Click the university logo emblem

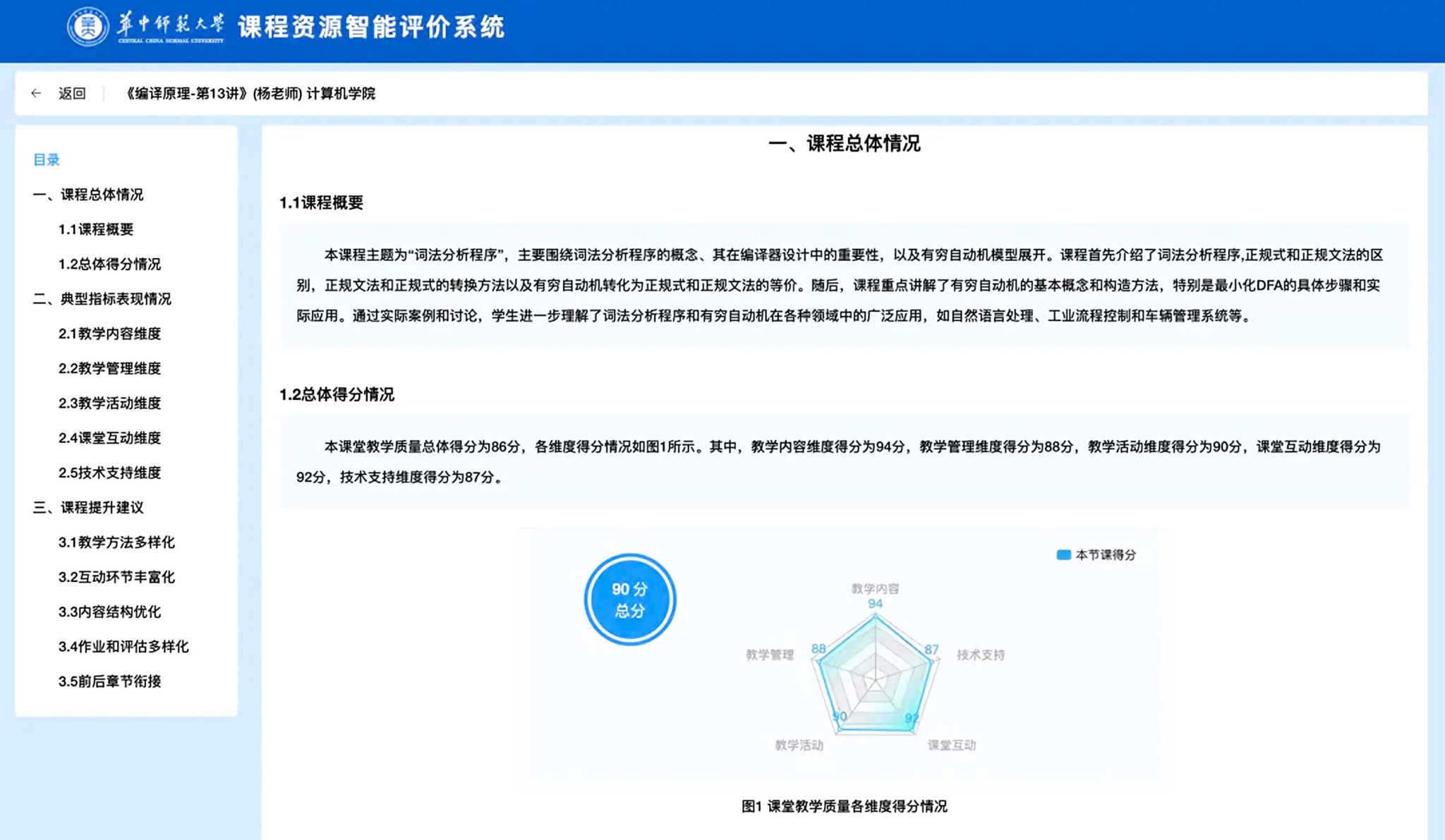[87, 28]
